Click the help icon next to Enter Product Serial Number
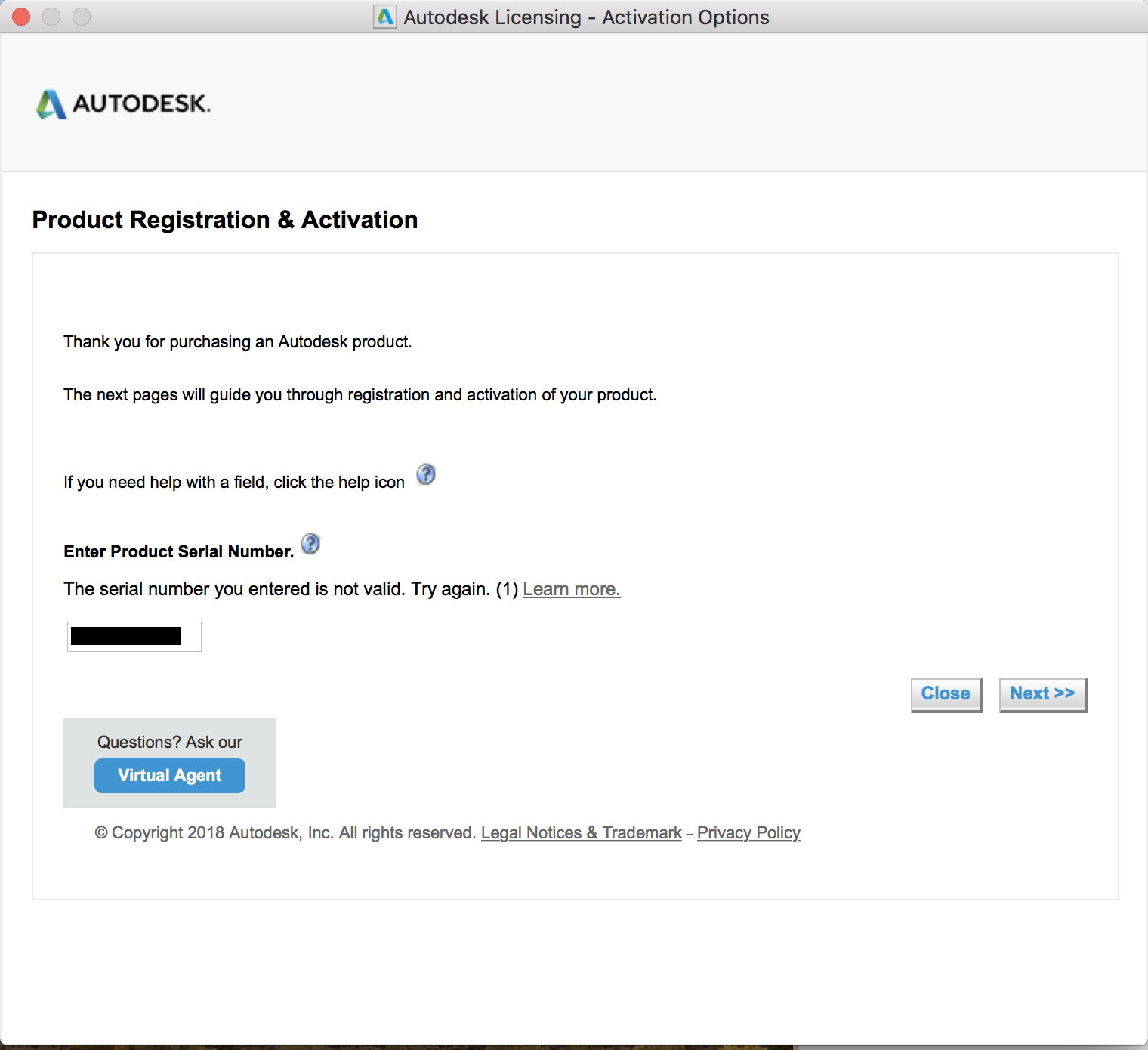 point(310,544)
